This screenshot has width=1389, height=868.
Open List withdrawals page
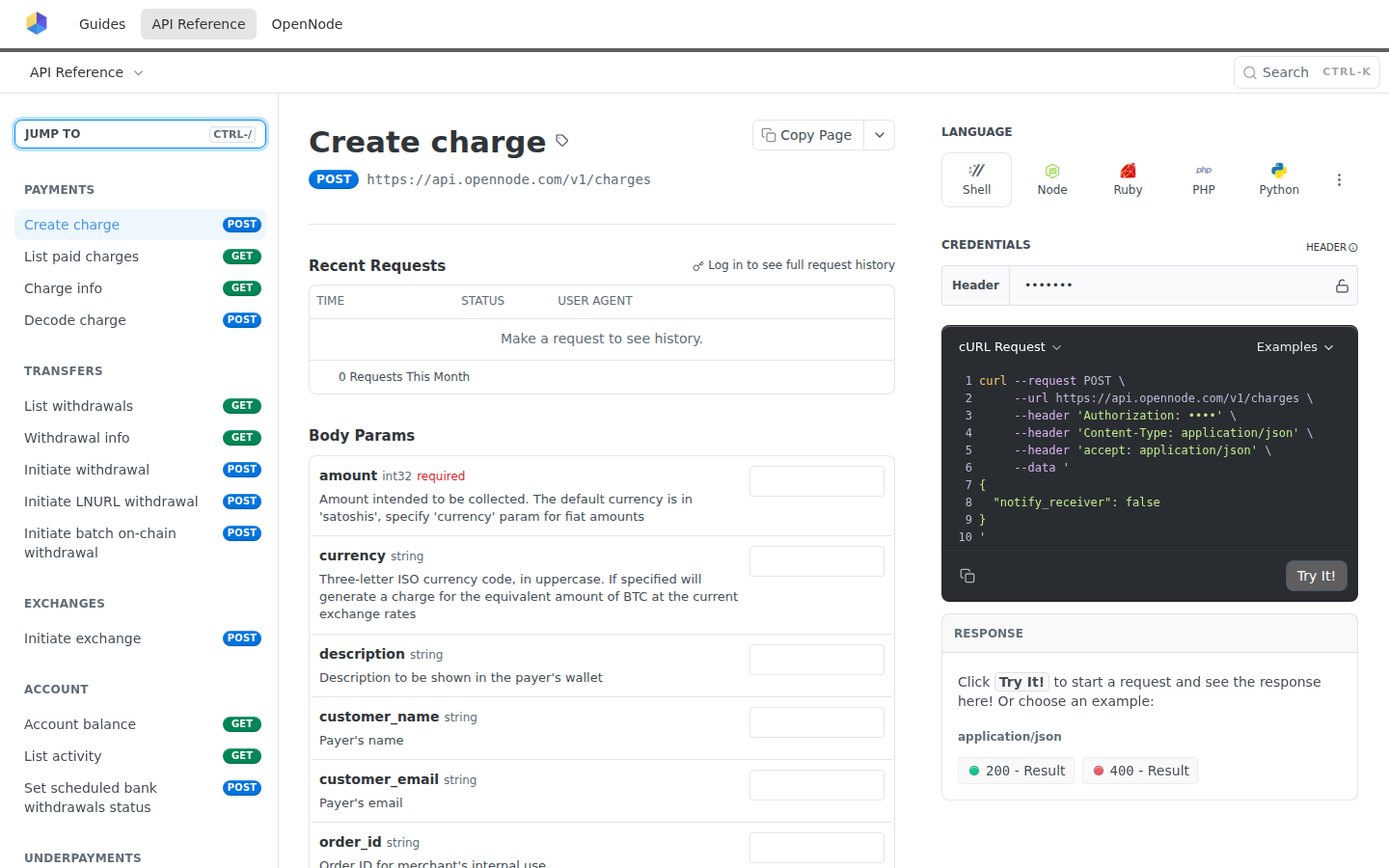pos(140,406)
